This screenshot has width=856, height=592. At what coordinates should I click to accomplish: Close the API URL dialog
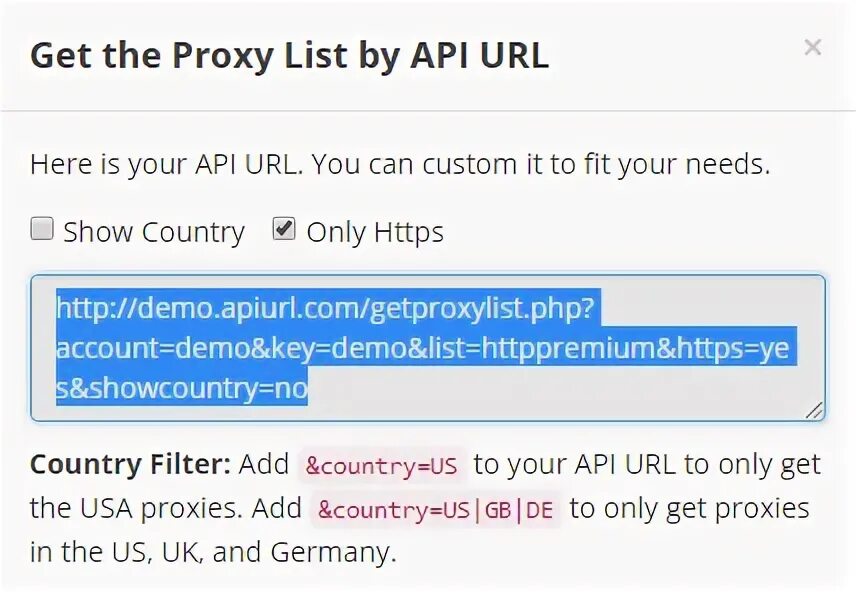(812, 47)
